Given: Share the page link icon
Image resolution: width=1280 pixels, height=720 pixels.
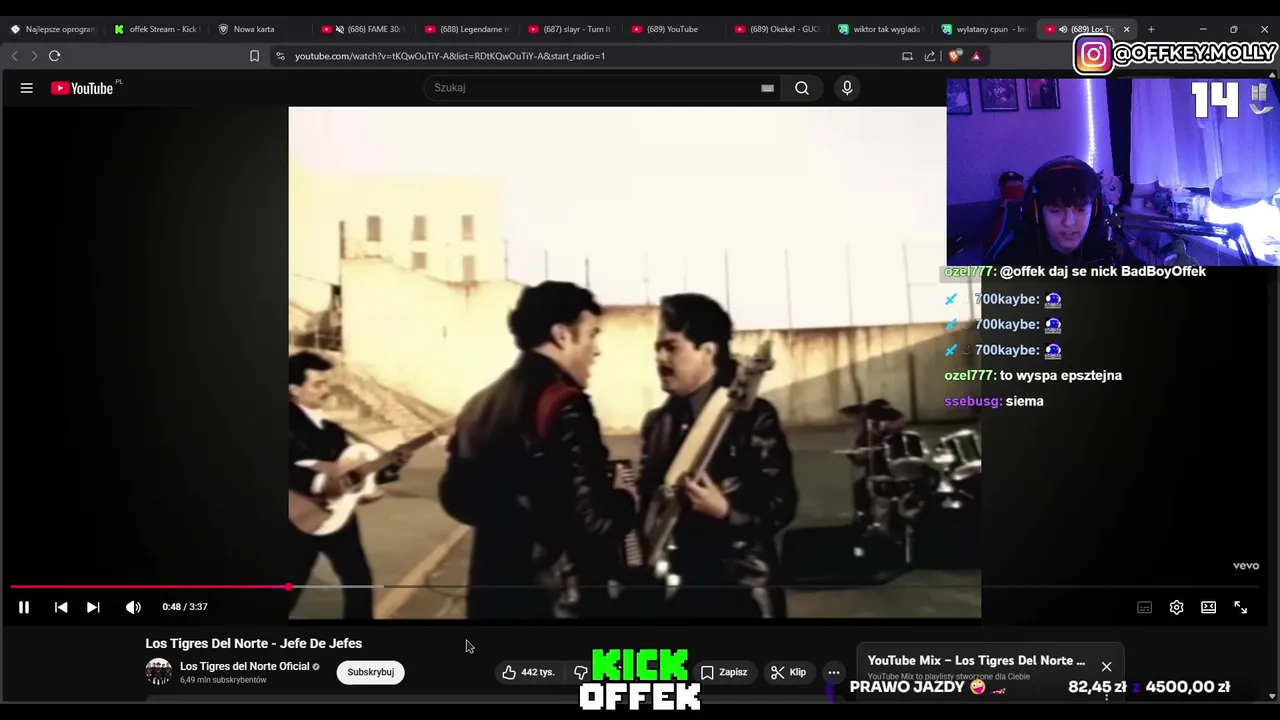Looking at the screenshot, I should click(930, 56).
